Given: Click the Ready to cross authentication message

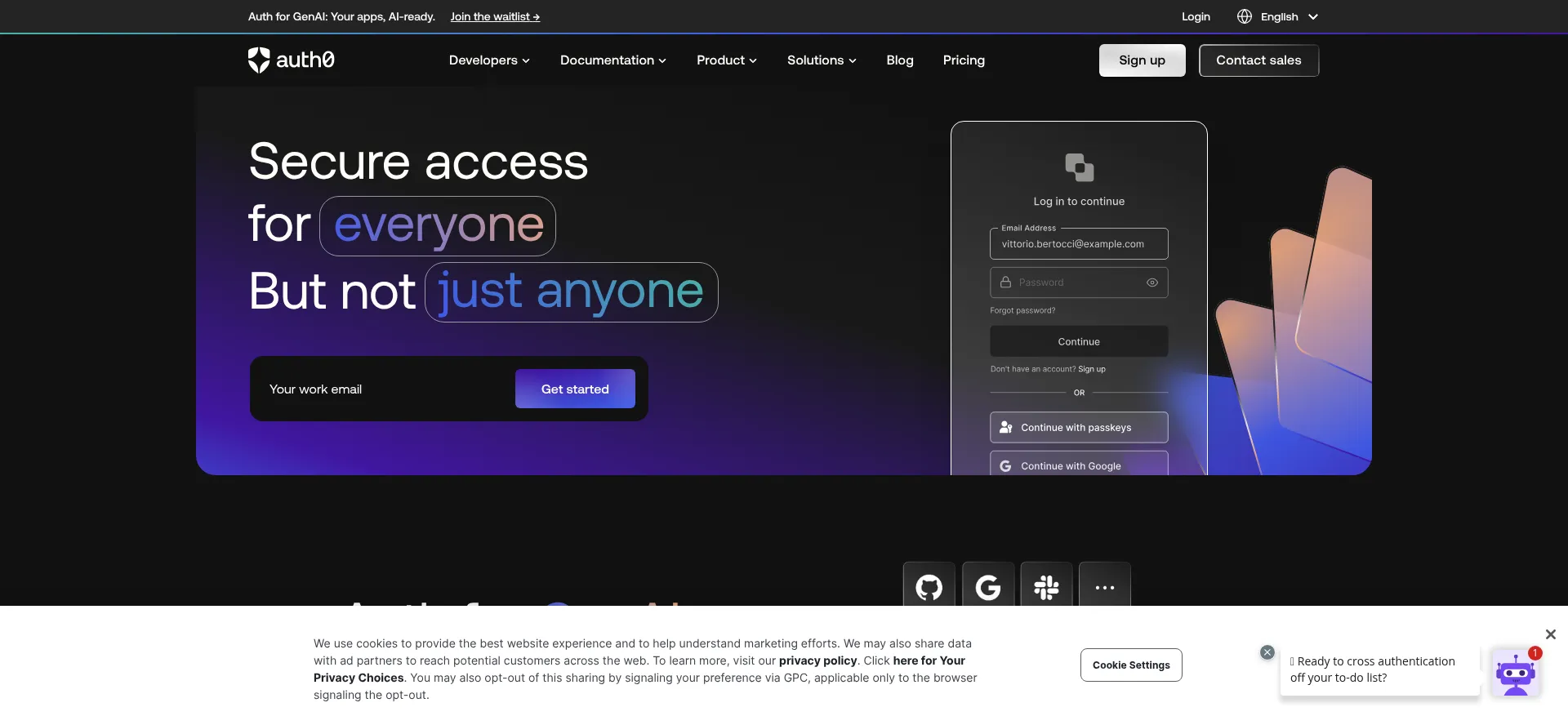Looking at the screenshot, I should point(1379,669).
